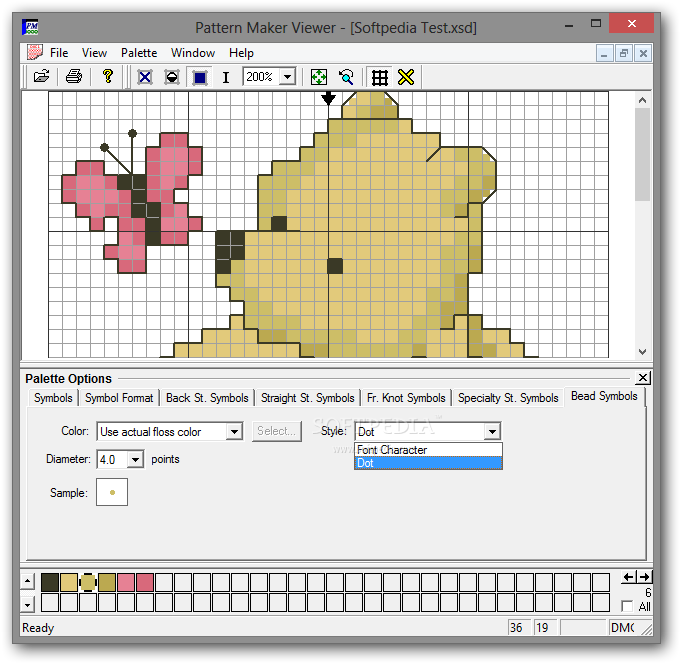The image size is (681, 664).
Task: Click the palette scroll up arrow
Action: [27, 581]
